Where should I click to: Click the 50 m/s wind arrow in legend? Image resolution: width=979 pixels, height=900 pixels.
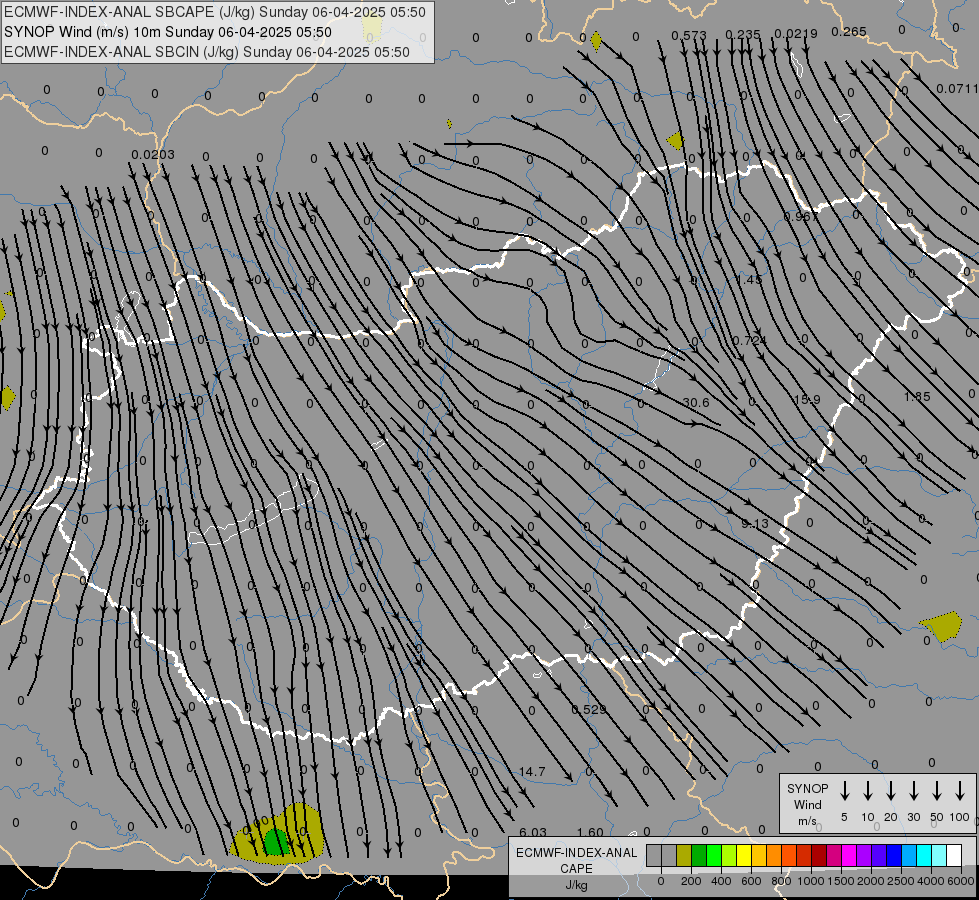click(937, 791)
